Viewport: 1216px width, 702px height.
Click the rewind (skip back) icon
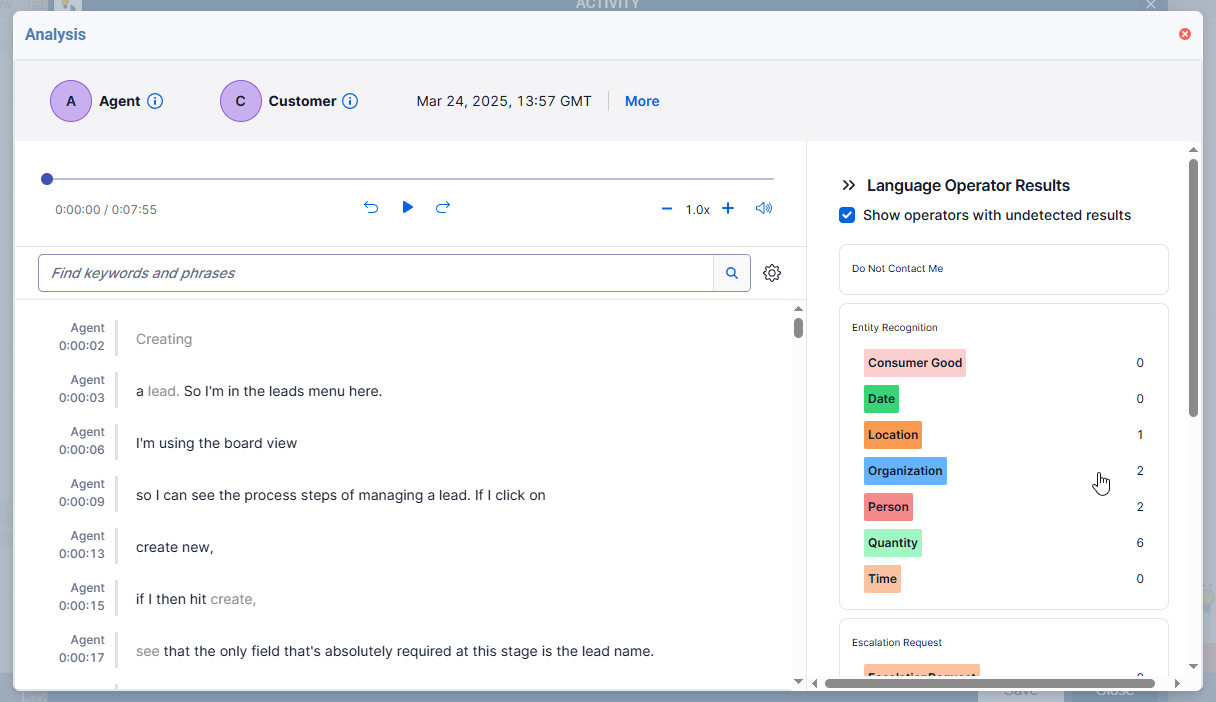pos(371,208)
